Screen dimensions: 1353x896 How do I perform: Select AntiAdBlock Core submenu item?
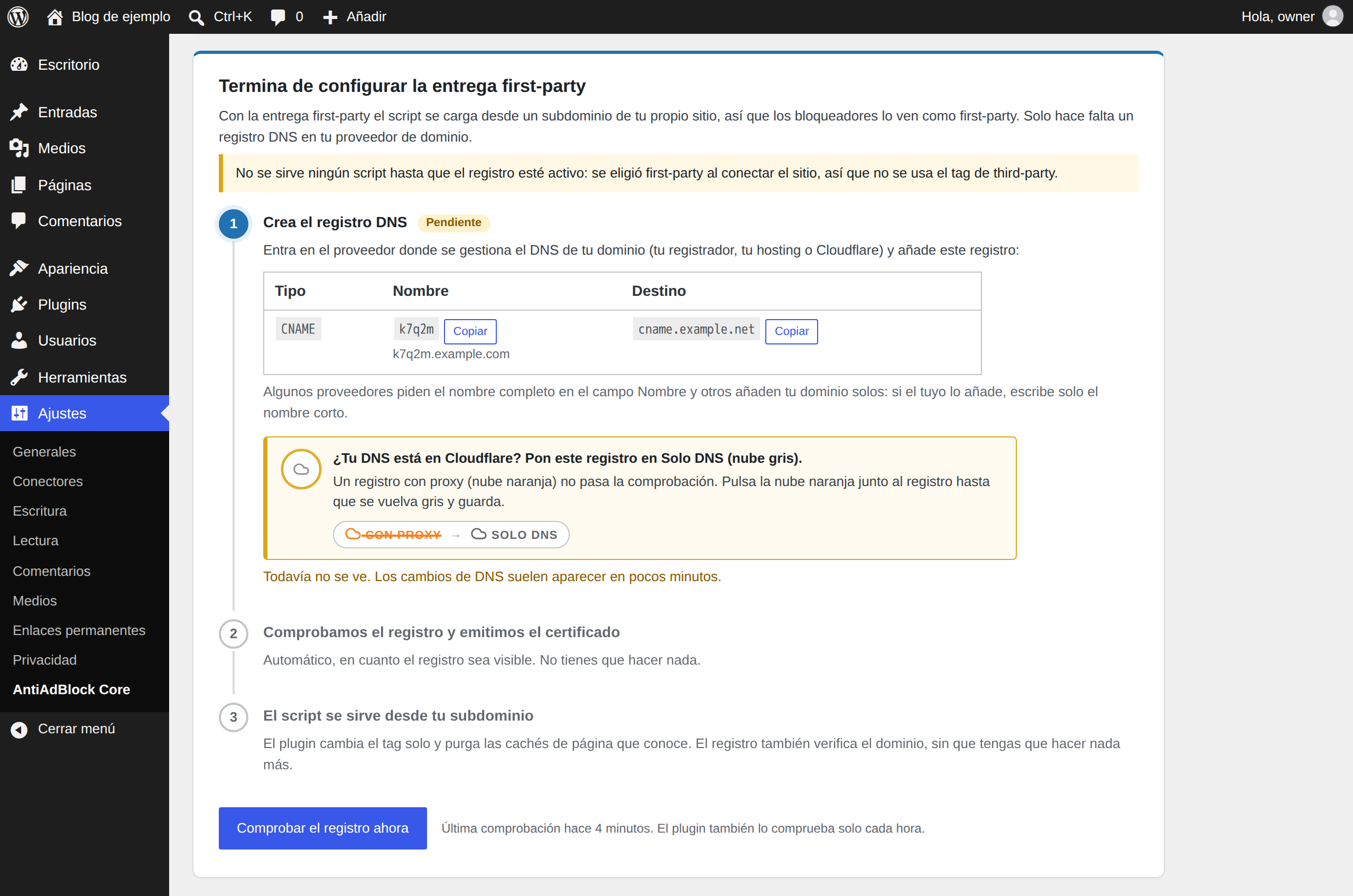pos(71,689)
